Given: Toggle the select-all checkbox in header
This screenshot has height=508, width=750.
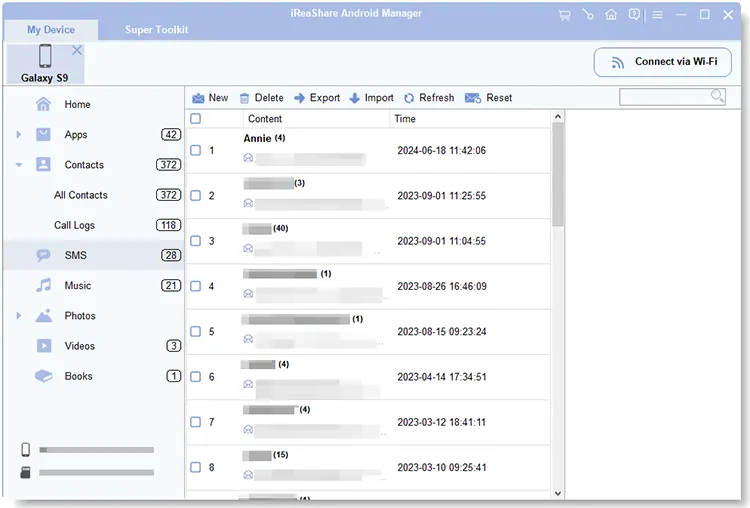Looking at the screenshot, I should 196,119.
